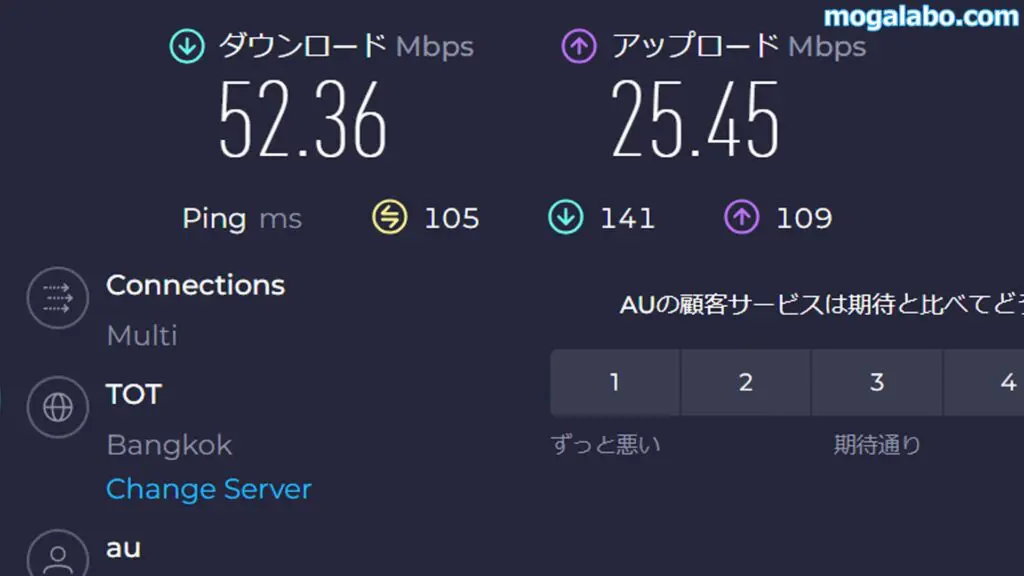Select rating 1 in the survey
1024x576 pixels.
[x=615, y=382]
